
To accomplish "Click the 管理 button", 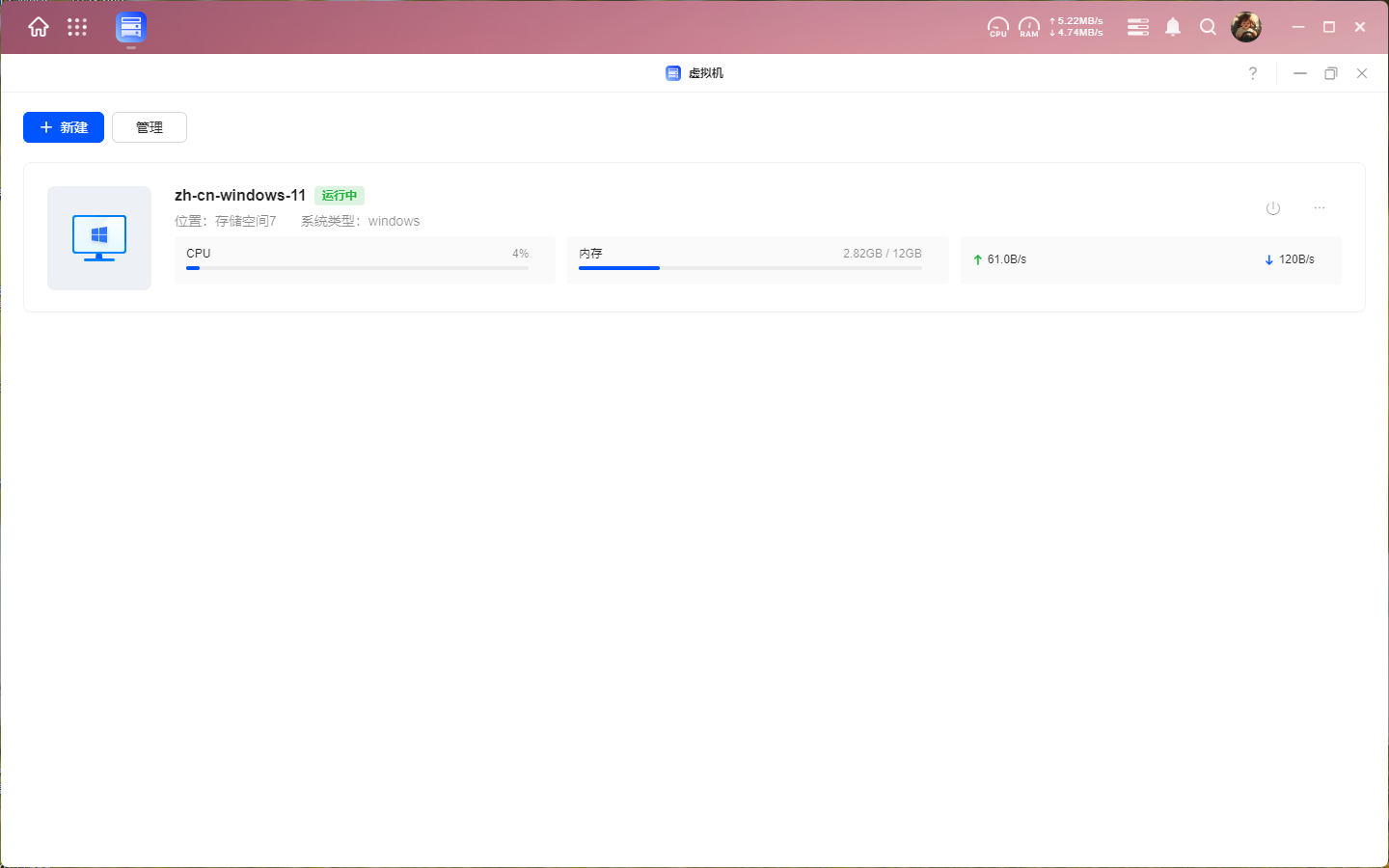I will (150, 127).
